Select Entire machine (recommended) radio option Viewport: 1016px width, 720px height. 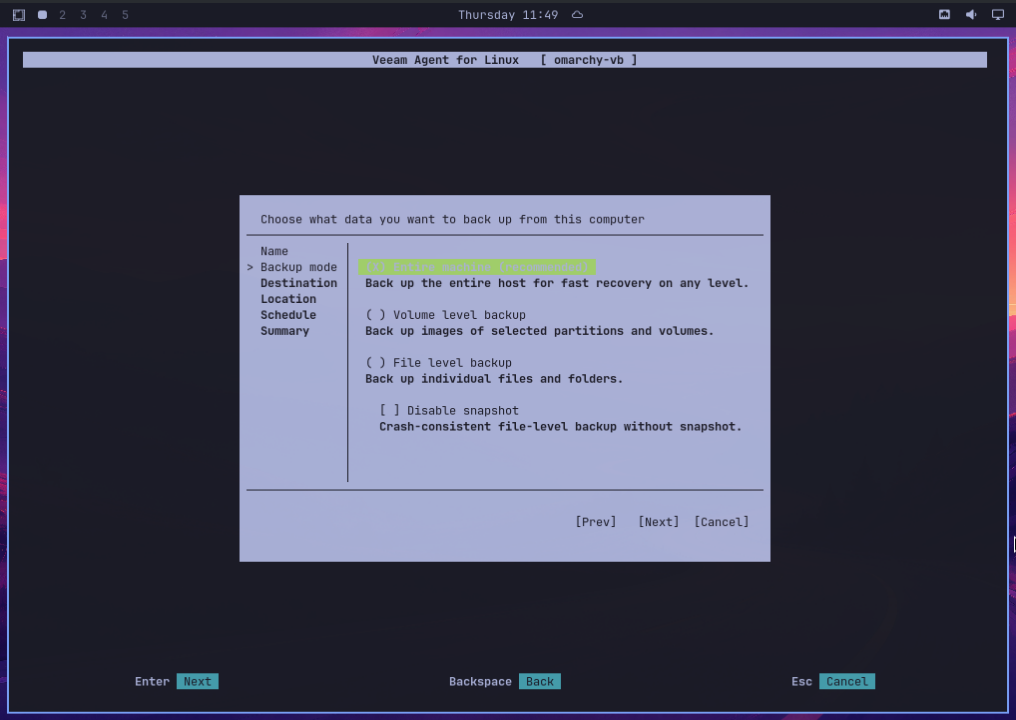coord(477,267)
